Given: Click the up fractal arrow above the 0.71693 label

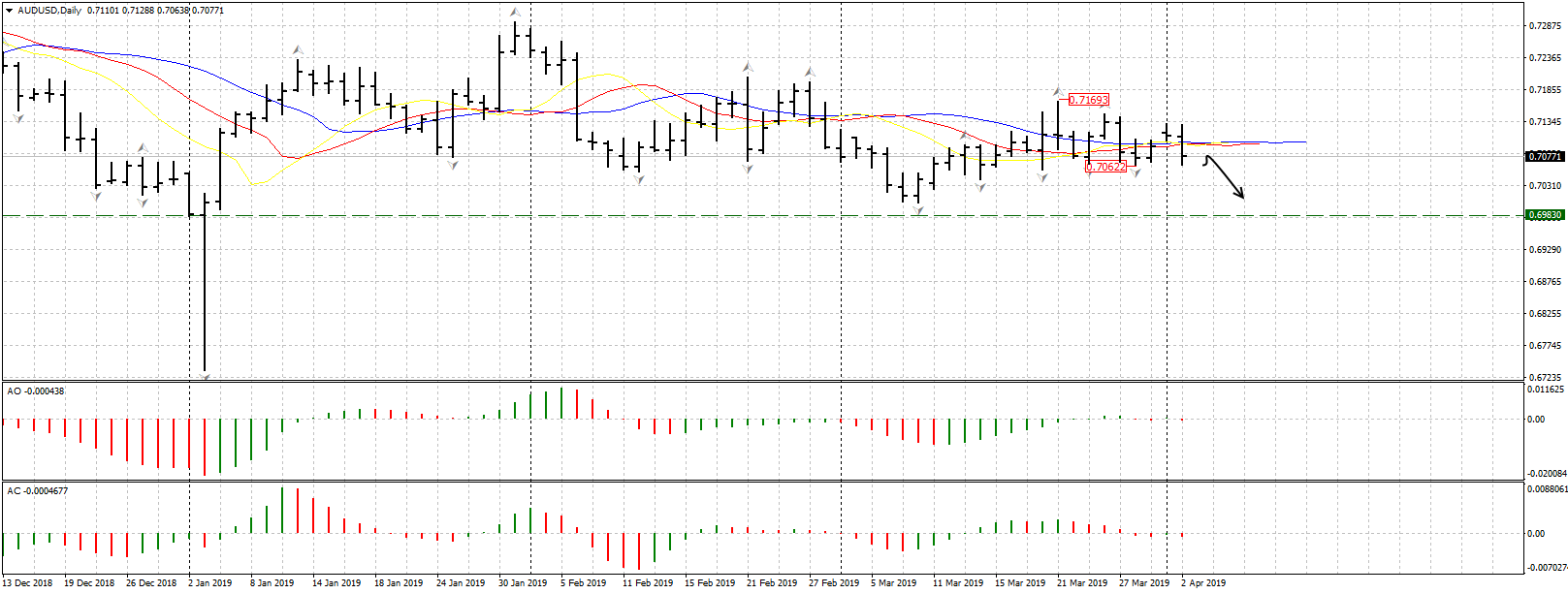Looking at the screenshot, I should click(x=1058, y=92).
